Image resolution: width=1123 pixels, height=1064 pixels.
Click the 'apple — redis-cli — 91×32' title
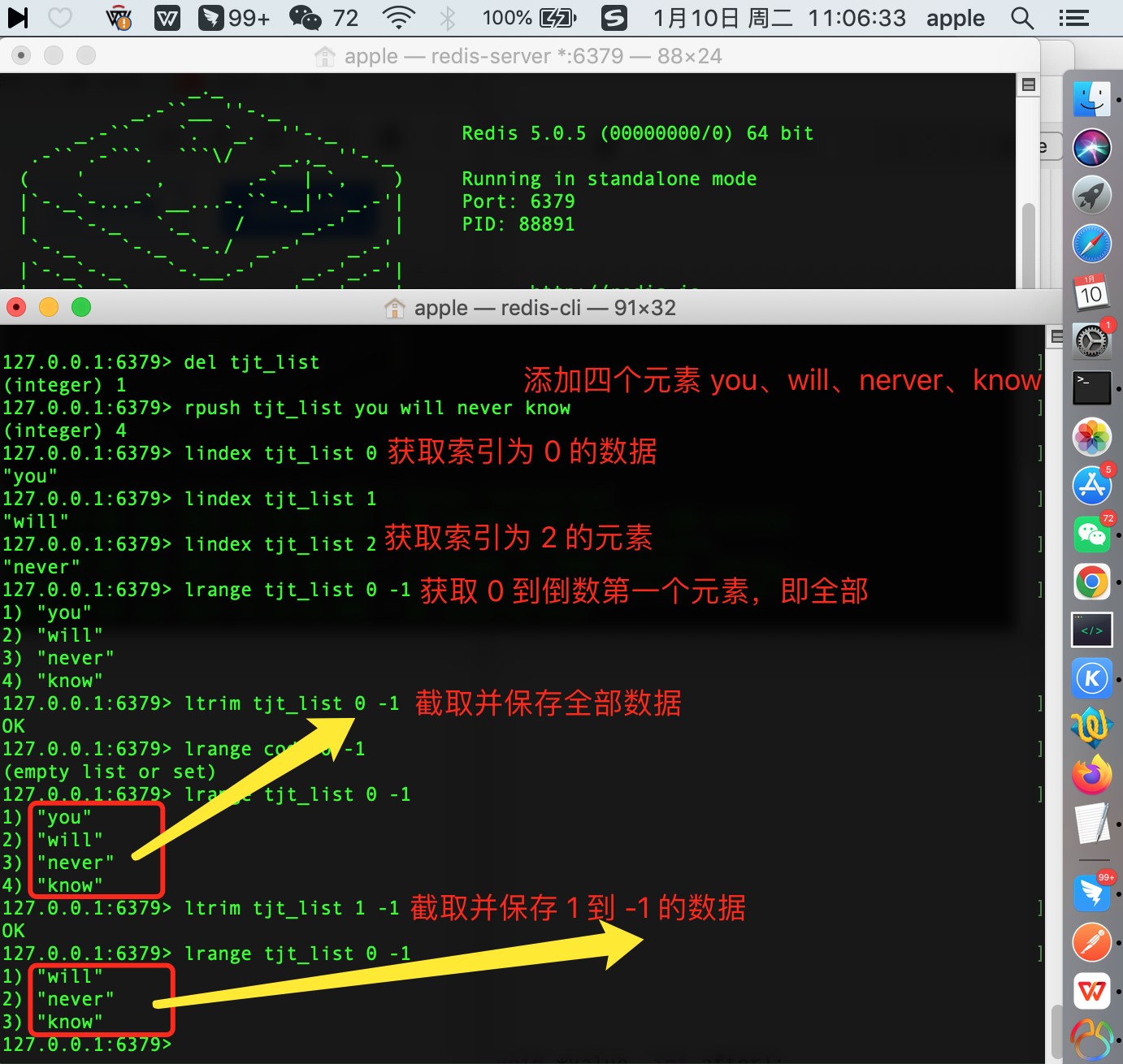(545, 308)
